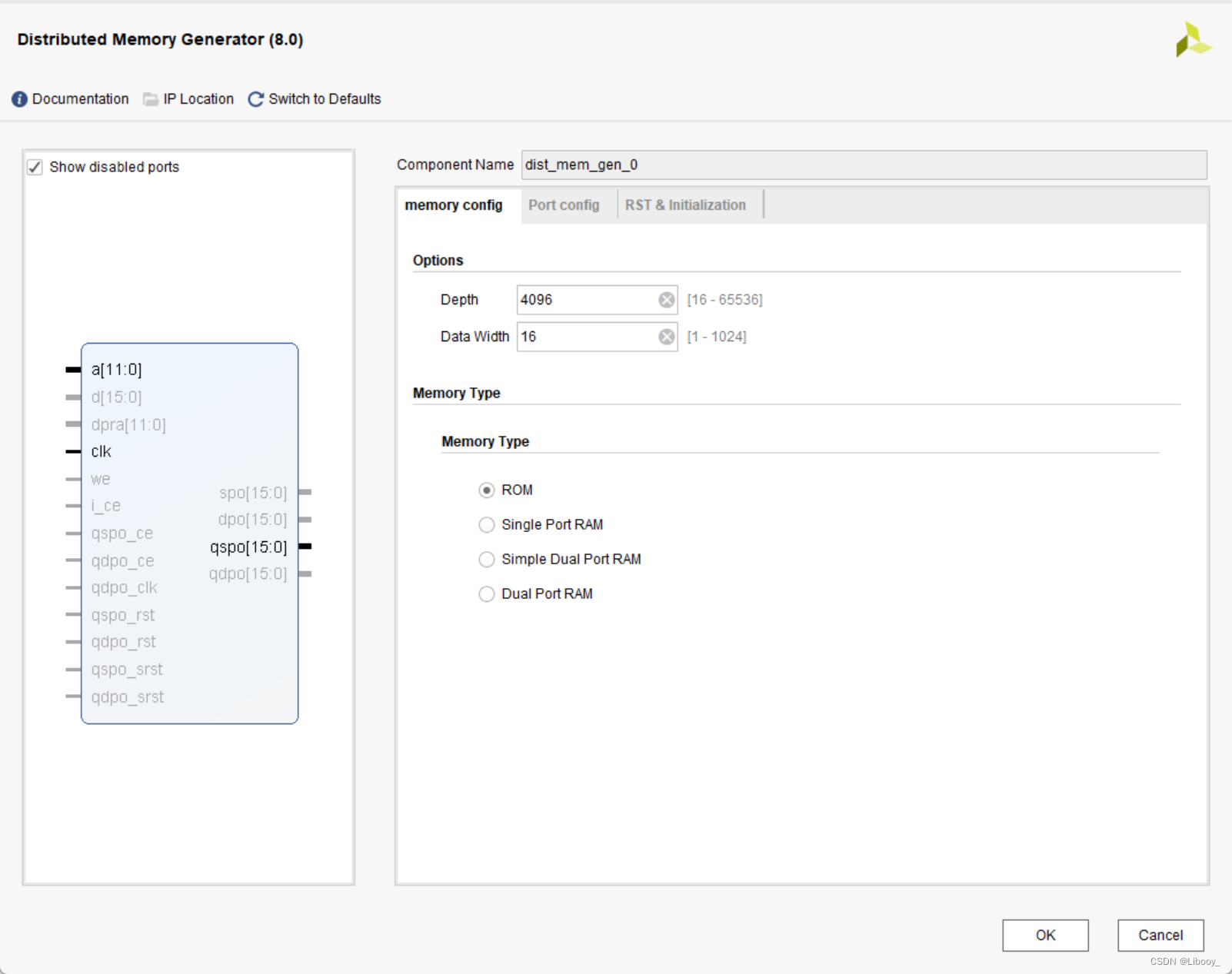Open the Port config tab
Viewport: 1232px width, 974px height.
564,205
